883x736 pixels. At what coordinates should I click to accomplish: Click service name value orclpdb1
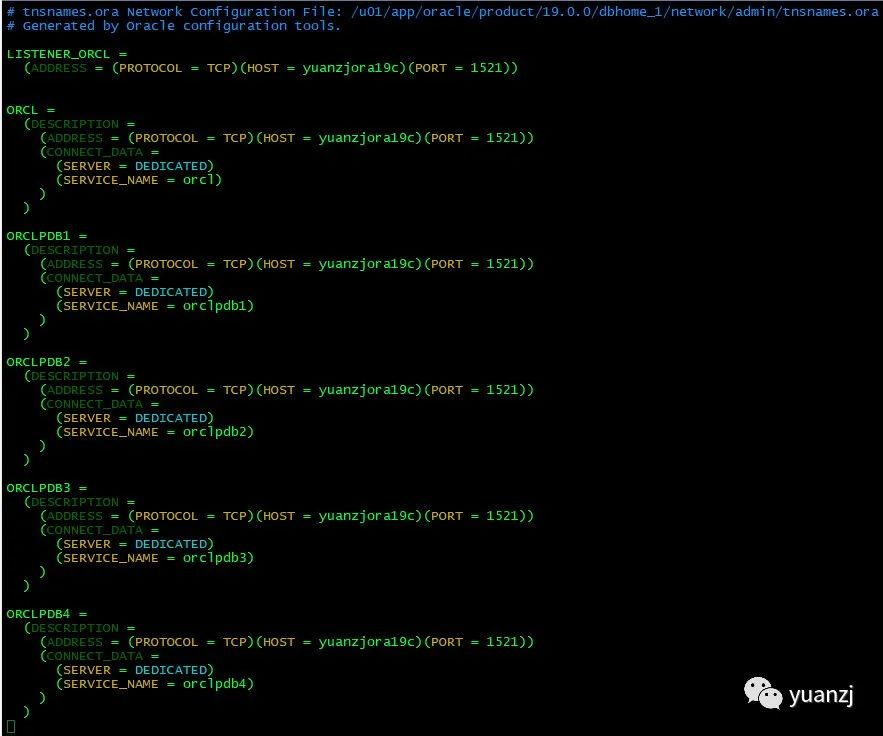tap(215, 306)
